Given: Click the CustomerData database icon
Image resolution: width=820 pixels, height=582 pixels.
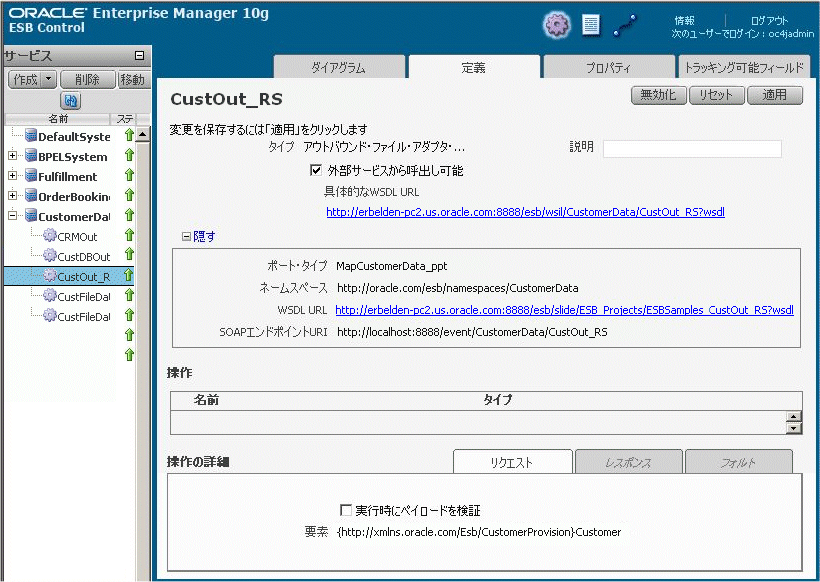Looking at the screenshot, I should click(x=31, y=215).
